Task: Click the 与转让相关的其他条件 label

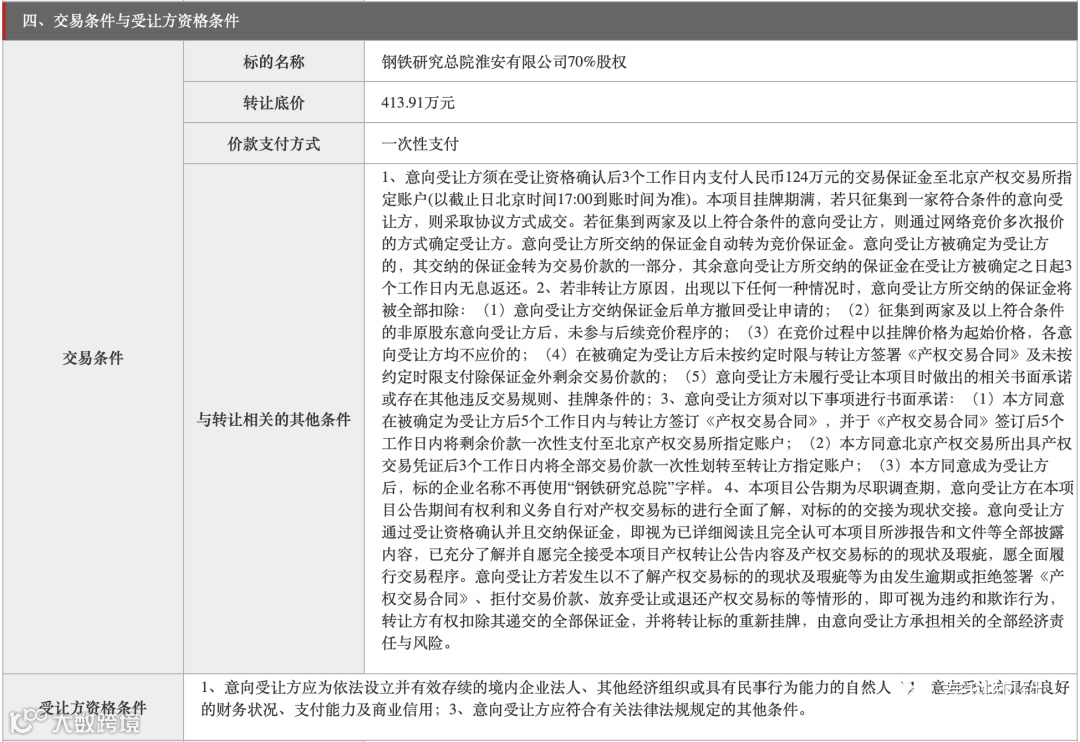Action: click(273, 419)
